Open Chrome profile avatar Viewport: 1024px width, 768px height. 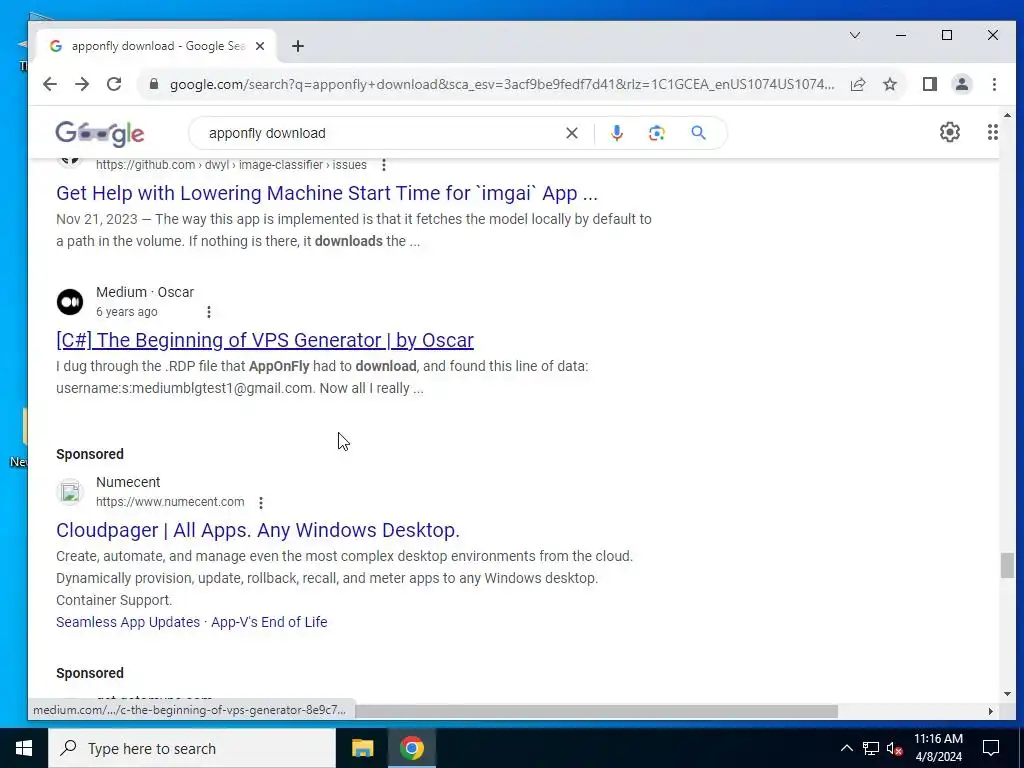pos(962,84)
